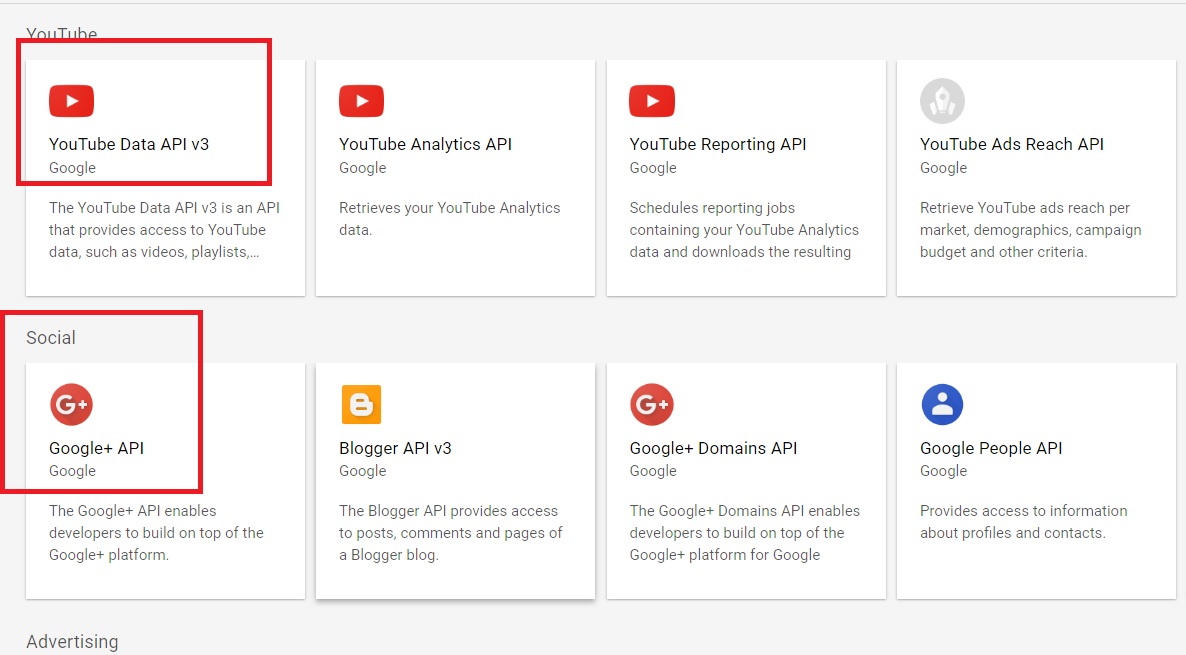1186x655 pixels.
Task: Click description 'Retrieves your YouTube Analytics data.'
Action: tap(449, 219)
